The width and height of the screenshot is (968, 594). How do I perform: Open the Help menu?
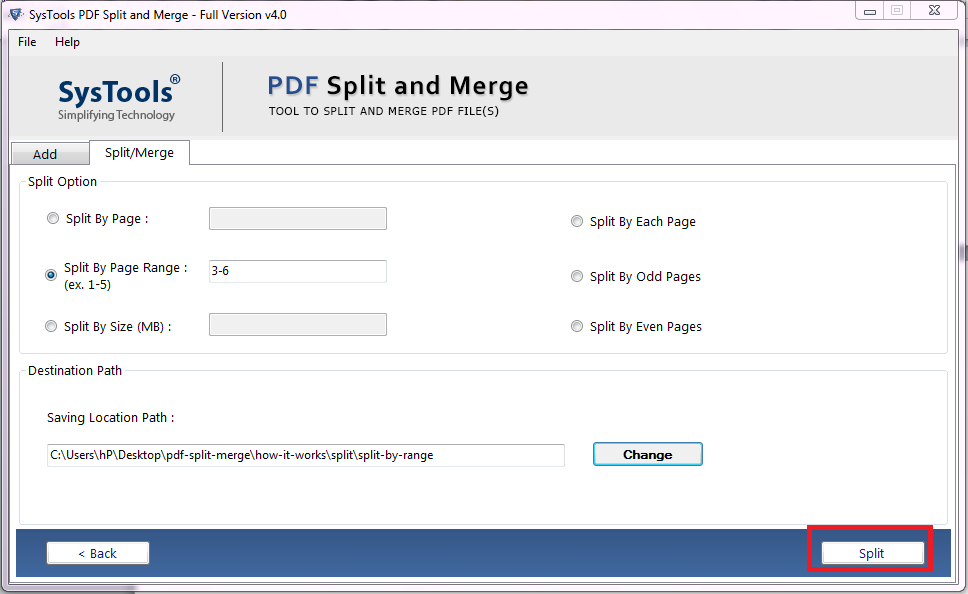pos(67,42)
